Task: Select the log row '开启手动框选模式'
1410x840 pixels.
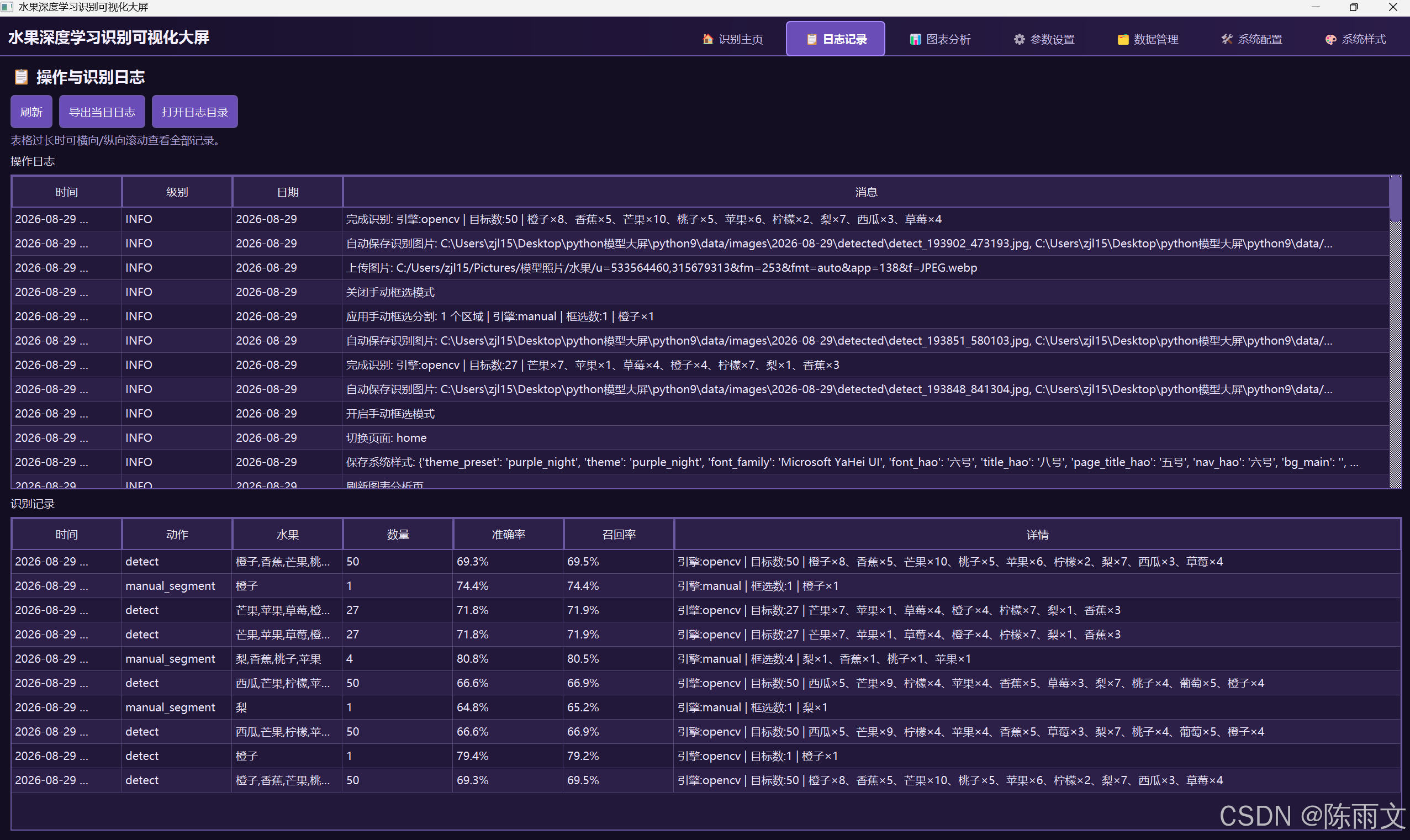Action: pyautogui.click(x=700, y=414)
